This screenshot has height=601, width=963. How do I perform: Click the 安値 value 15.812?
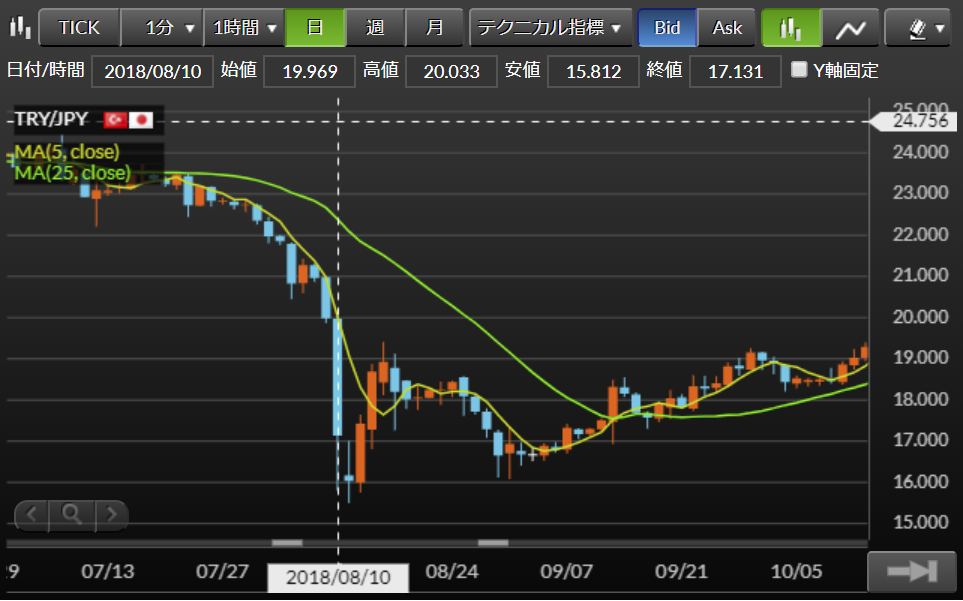(593, 71)
